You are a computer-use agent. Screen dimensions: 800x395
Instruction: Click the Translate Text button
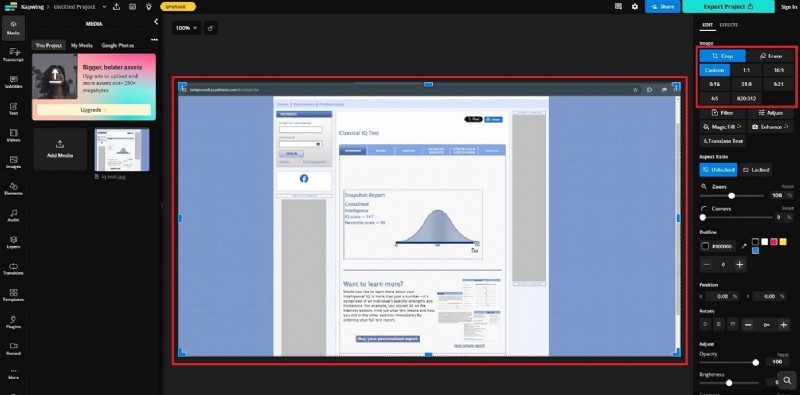pos(722,141)
